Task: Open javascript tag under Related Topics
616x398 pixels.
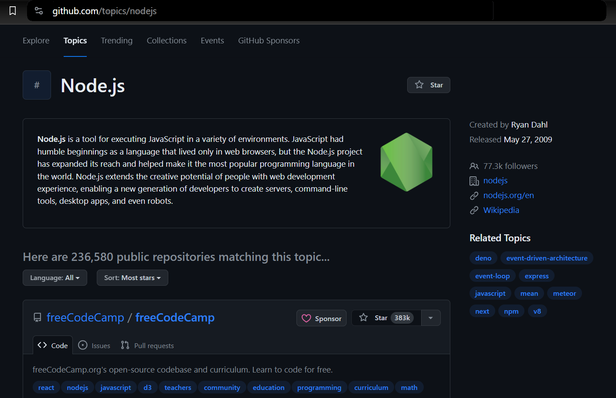Action: click(490, 293)
